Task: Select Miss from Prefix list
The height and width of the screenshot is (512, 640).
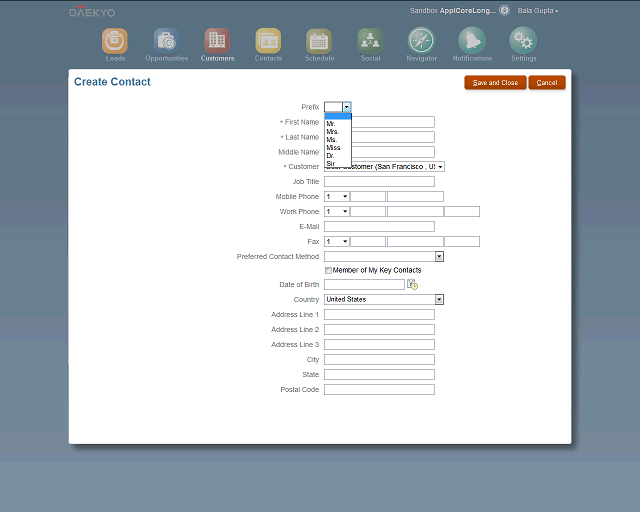Action: [338, 147]
